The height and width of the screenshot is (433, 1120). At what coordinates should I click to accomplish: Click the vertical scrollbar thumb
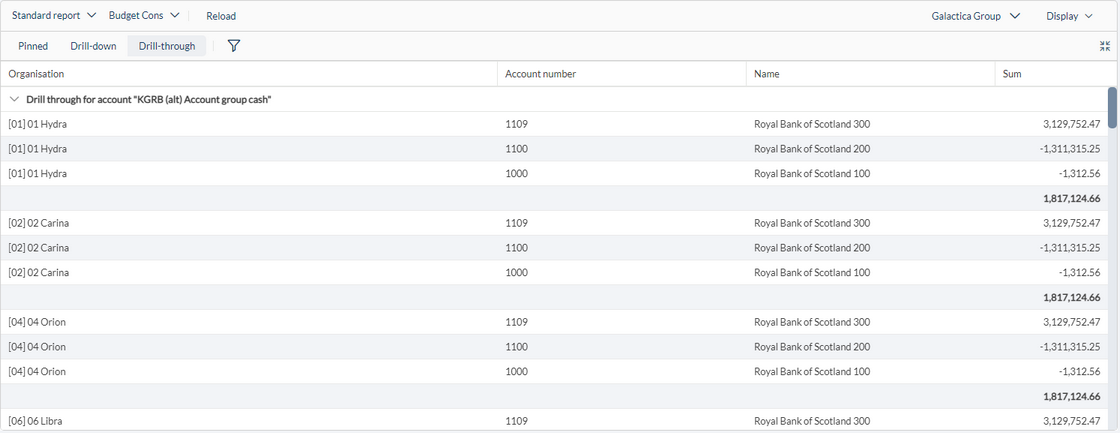(1112, 108)
